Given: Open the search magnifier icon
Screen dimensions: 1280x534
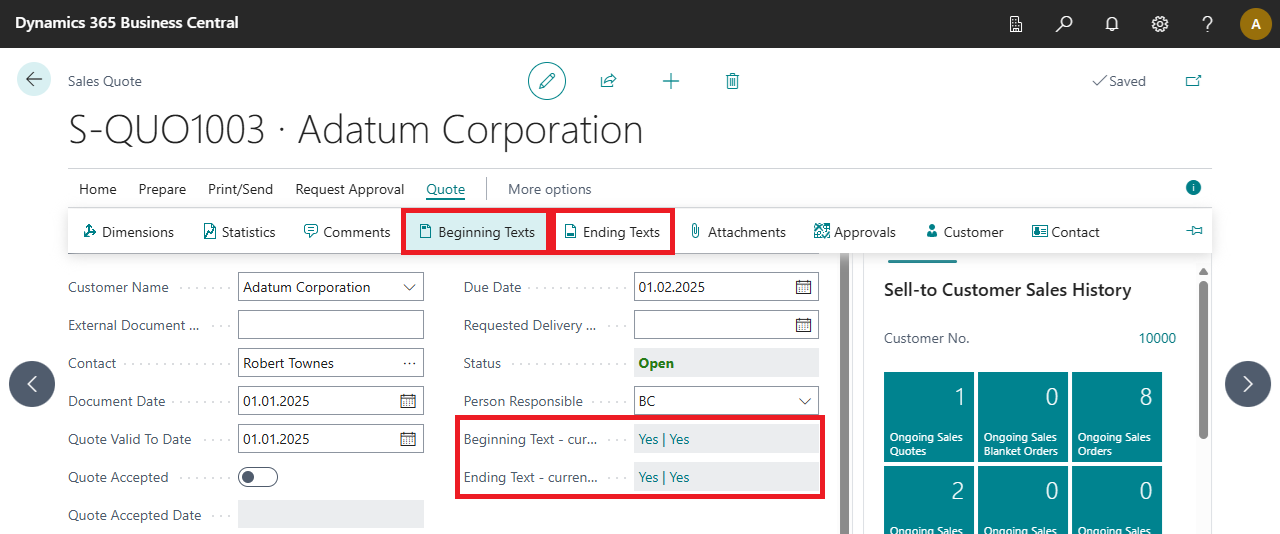Looking at the screenshot, I should click(x=1064, y=24).
